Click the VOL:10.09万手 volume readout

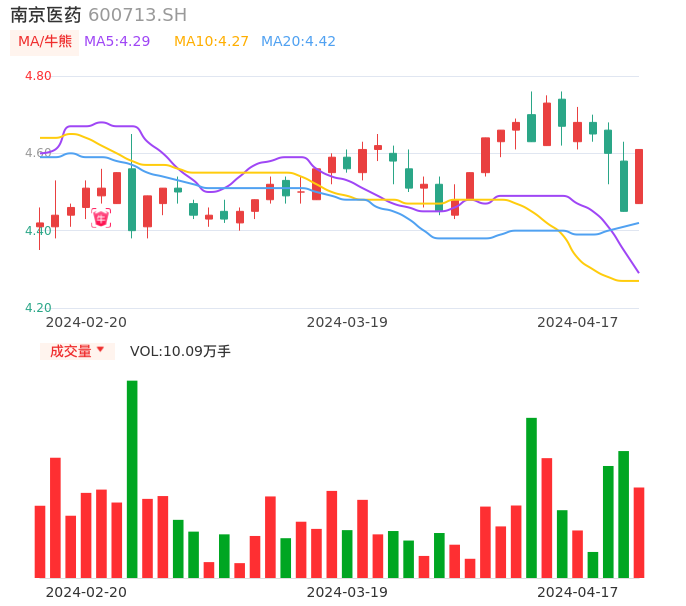180,351
